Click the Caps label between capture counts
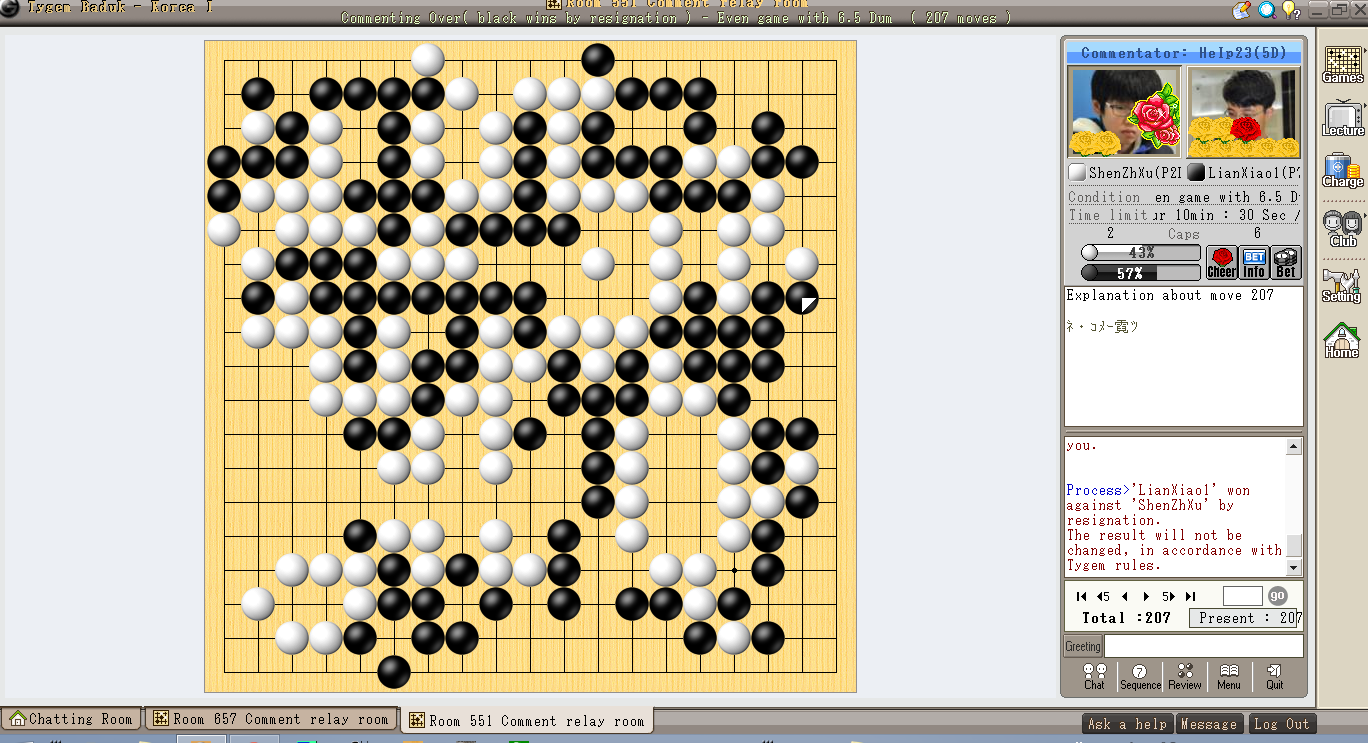The width and height of the screenshot is (1368, 743). (1184, 234)
